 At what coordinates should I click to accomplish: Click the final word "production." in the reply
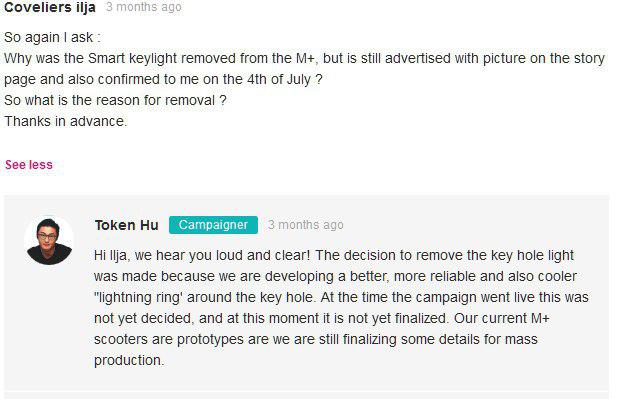pyautogui.click(x=128, y=360)
